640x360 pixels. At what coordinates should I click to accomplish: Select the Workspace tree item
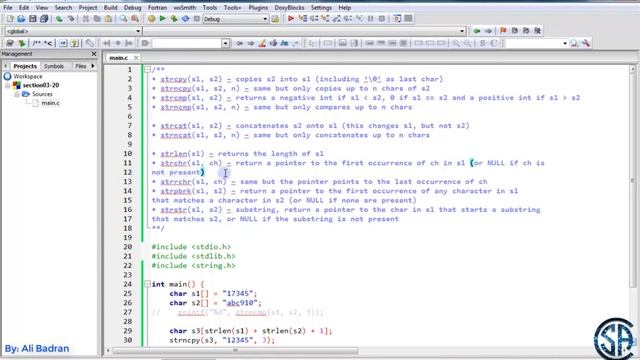point(28,76)
